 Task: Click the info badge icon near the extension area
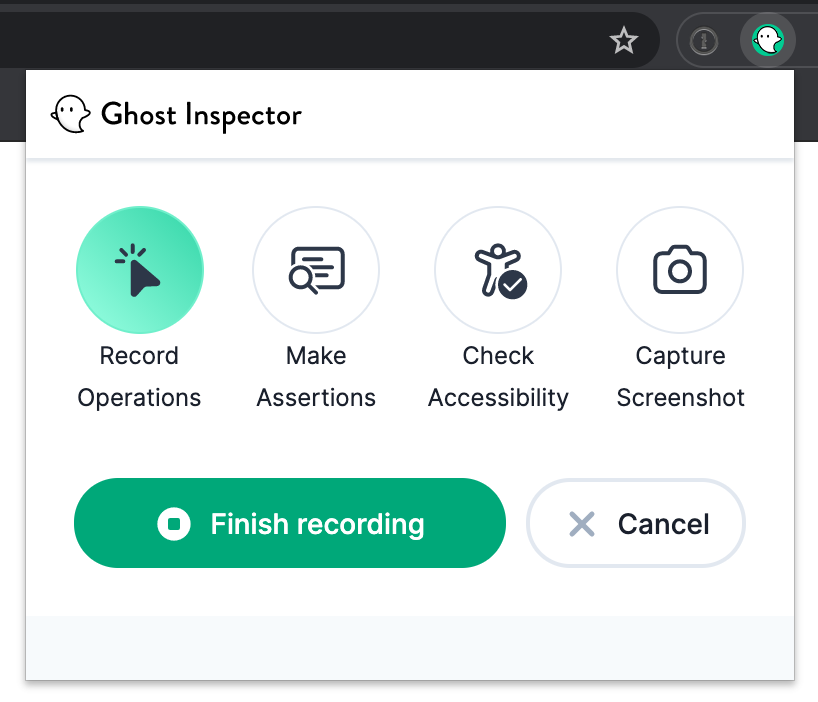pyautogui.click(x=704, y=40)
